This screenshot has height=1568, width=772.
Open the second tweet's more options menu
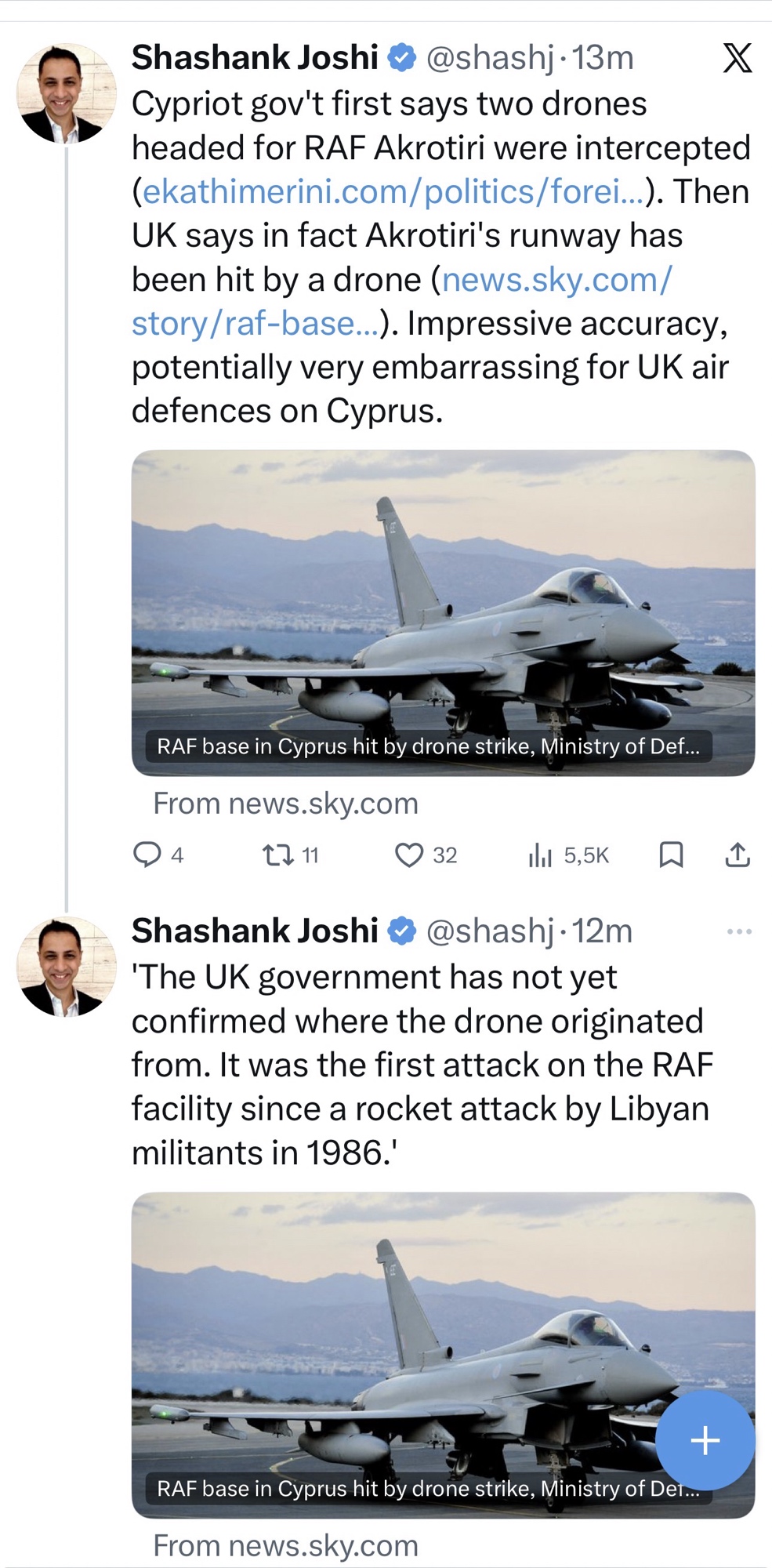point(739,931)
